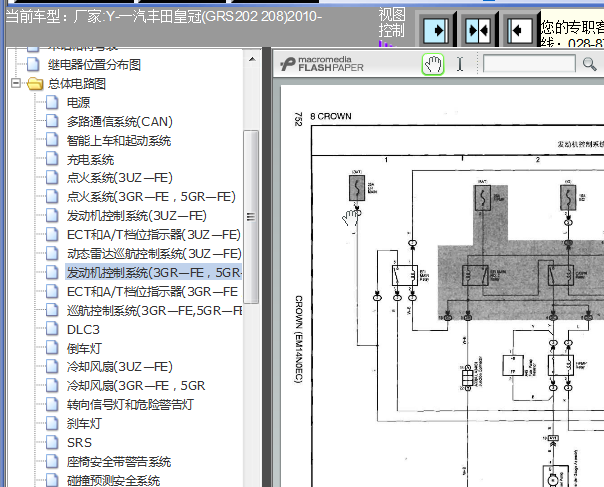Click document icon beside 碰撞预测安全系统
The image size is (604, 487).
click(x=52, y=480)
